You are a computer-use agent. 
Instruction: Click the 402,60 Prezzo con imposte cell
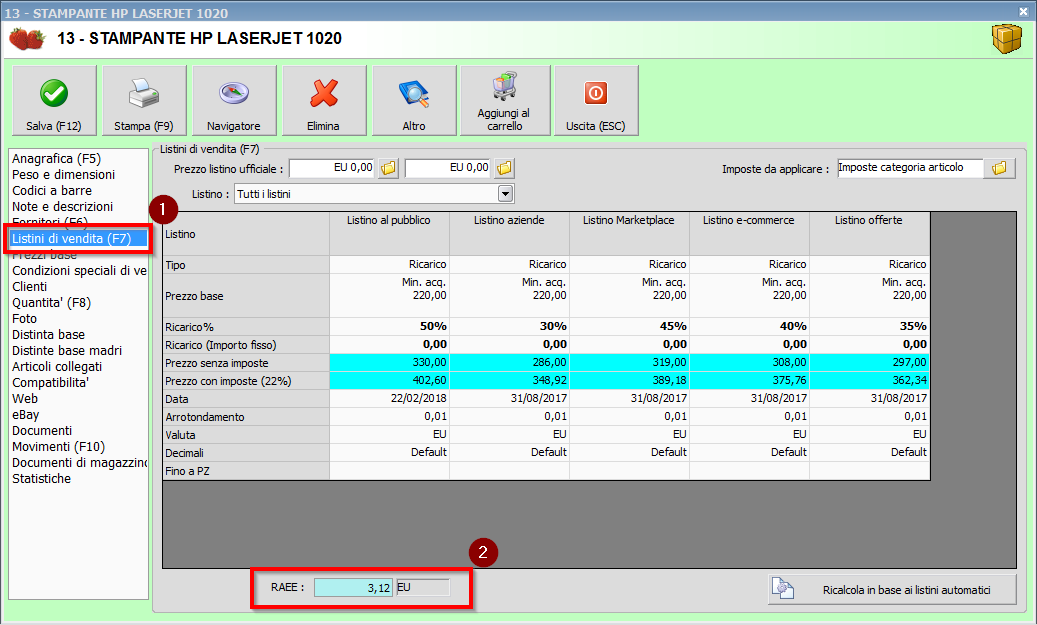[389, 380]
